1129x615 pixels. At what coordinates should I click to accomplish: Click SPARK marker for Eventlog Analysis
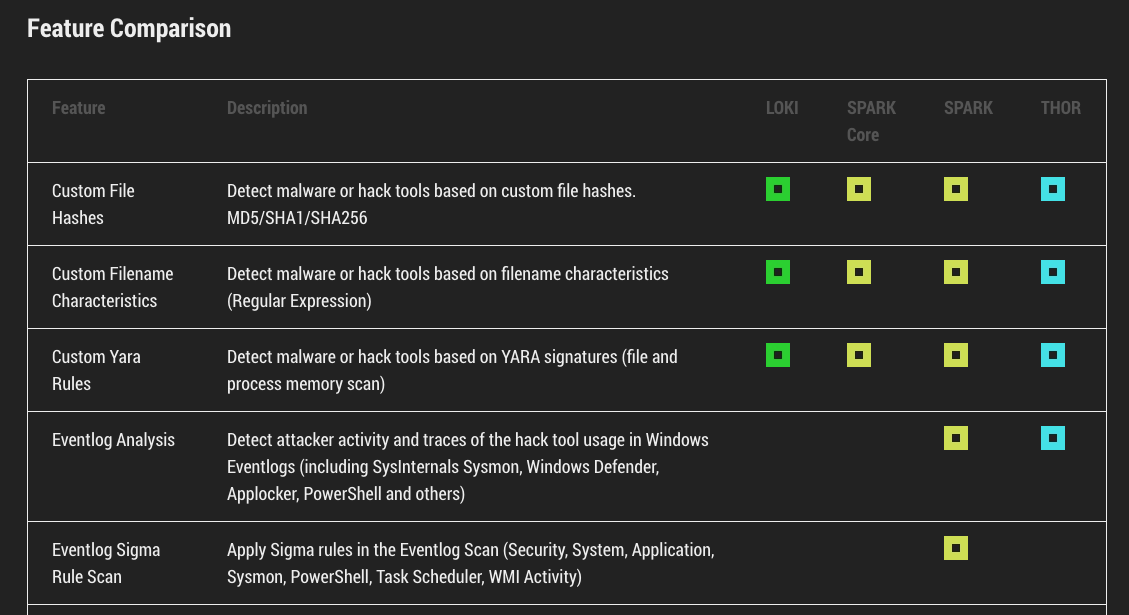(956, 438)
